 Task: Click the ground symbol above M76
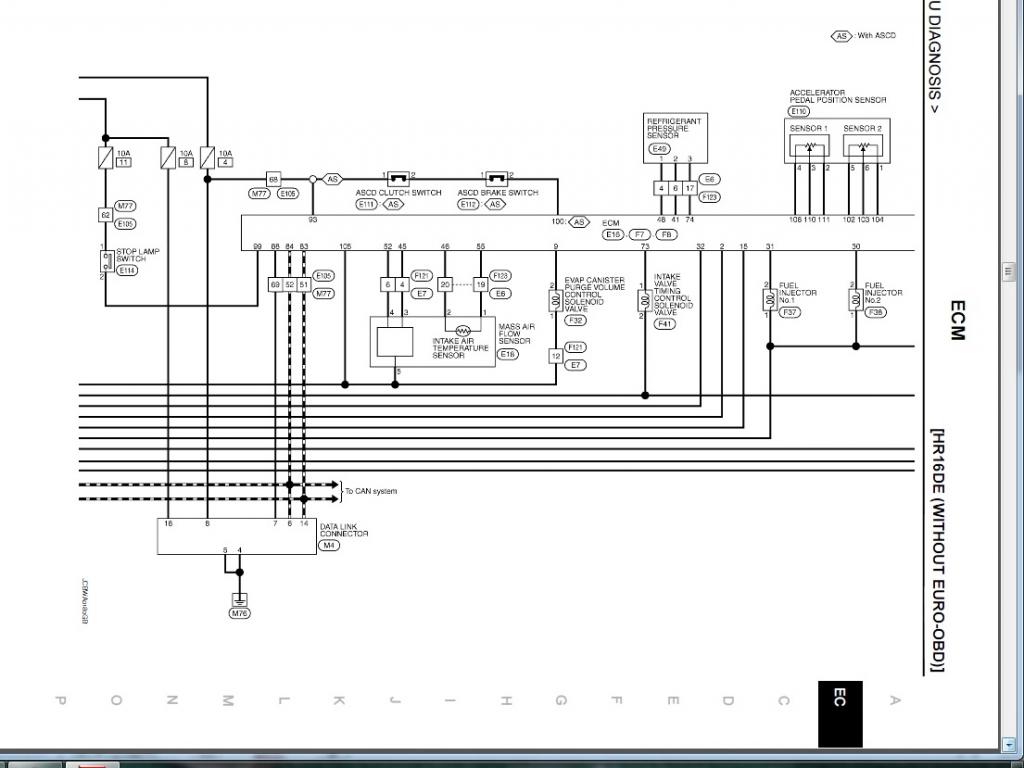click(239, 599)
